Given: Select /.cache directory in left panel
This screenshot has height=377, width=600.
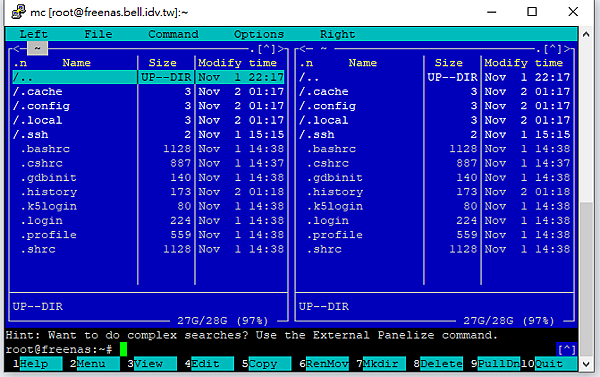Looking at the screenshot, I should 148,91.
